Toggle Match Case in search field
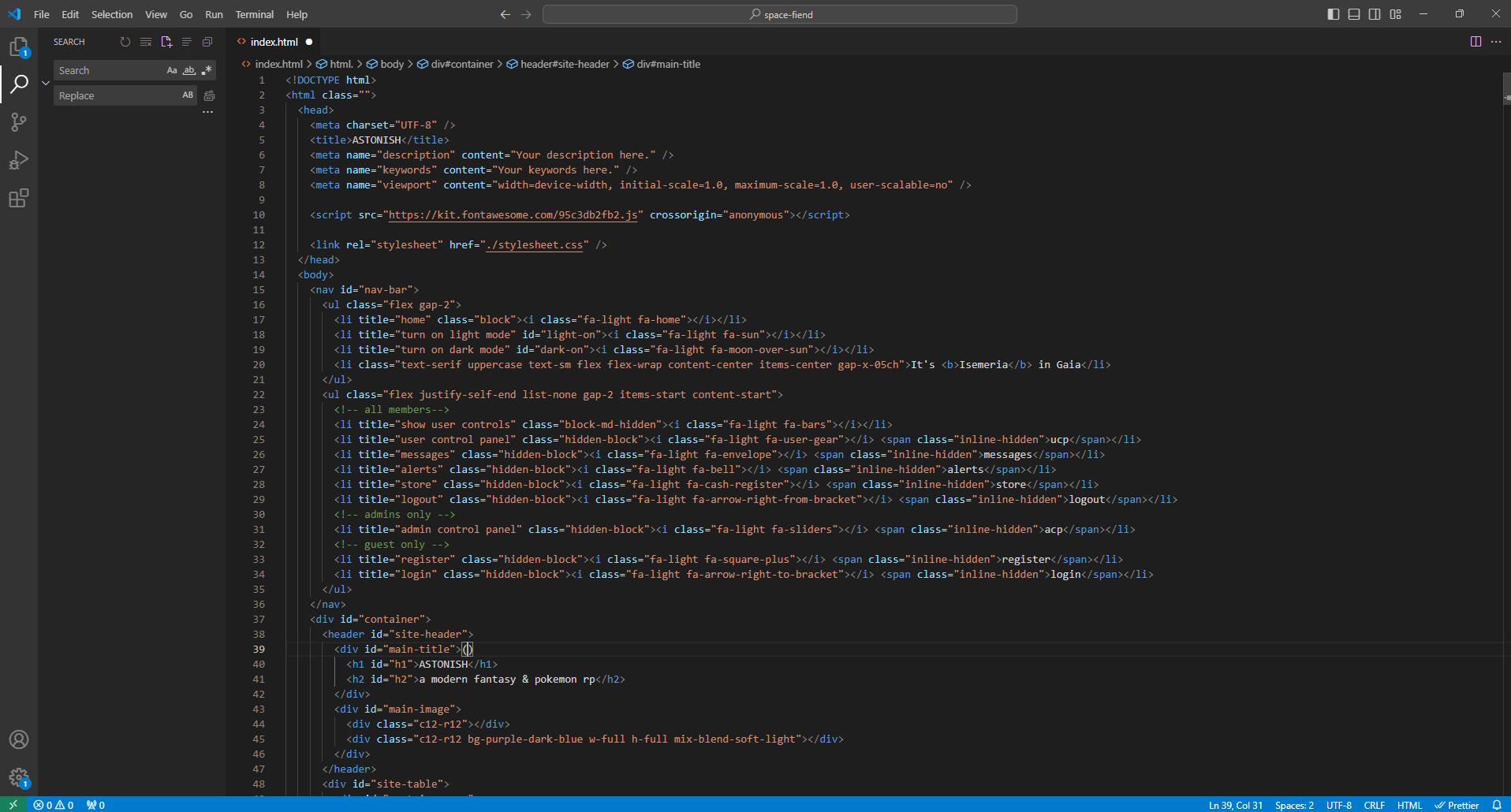 pos(172,70)
